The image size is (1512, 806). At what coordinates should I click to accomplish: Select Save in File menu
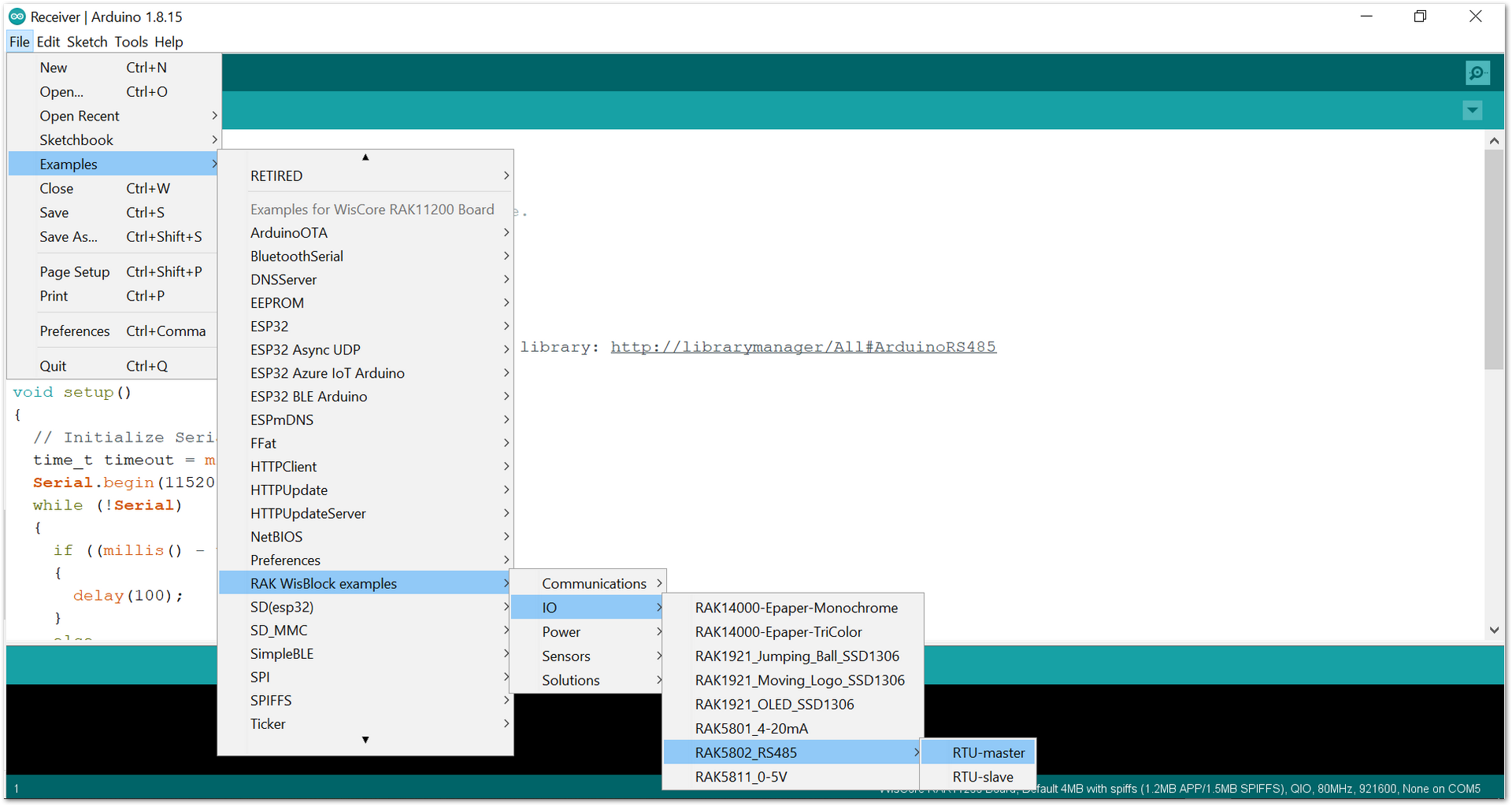tap(113, 213)
